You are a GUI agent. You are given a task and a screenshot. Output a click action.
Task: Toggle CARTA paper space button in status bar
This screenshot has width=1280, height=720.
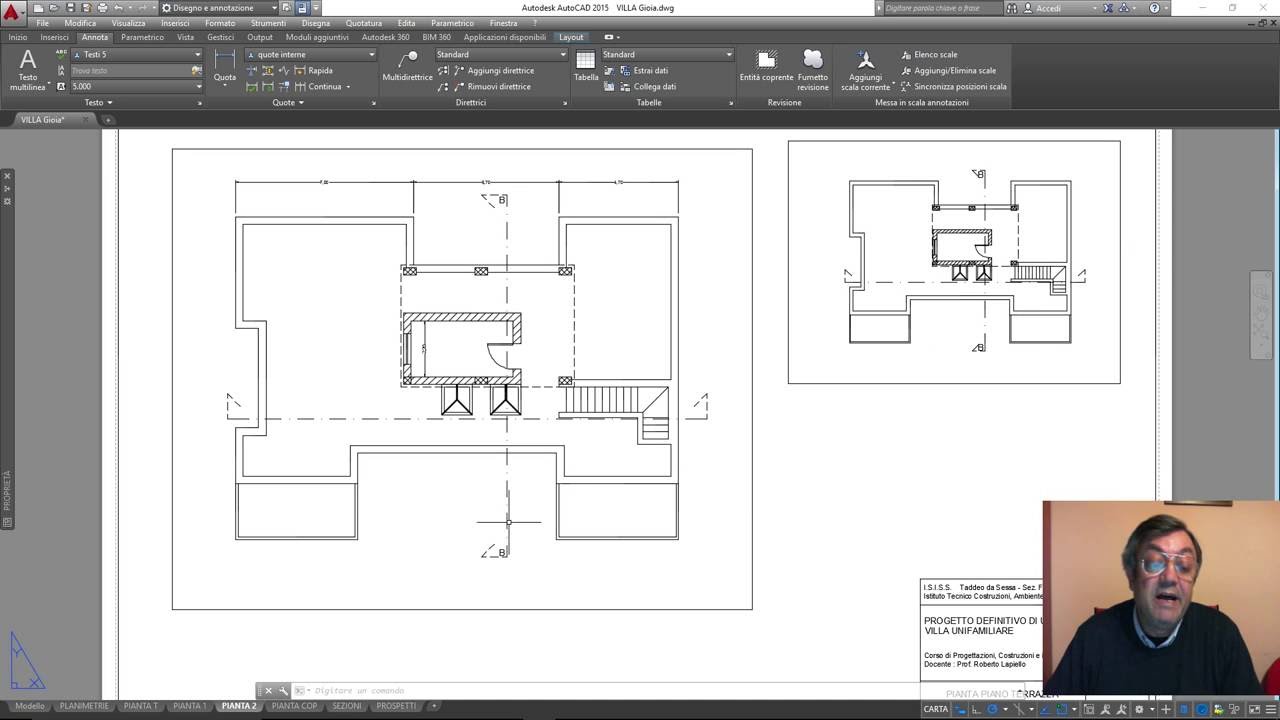936,708
